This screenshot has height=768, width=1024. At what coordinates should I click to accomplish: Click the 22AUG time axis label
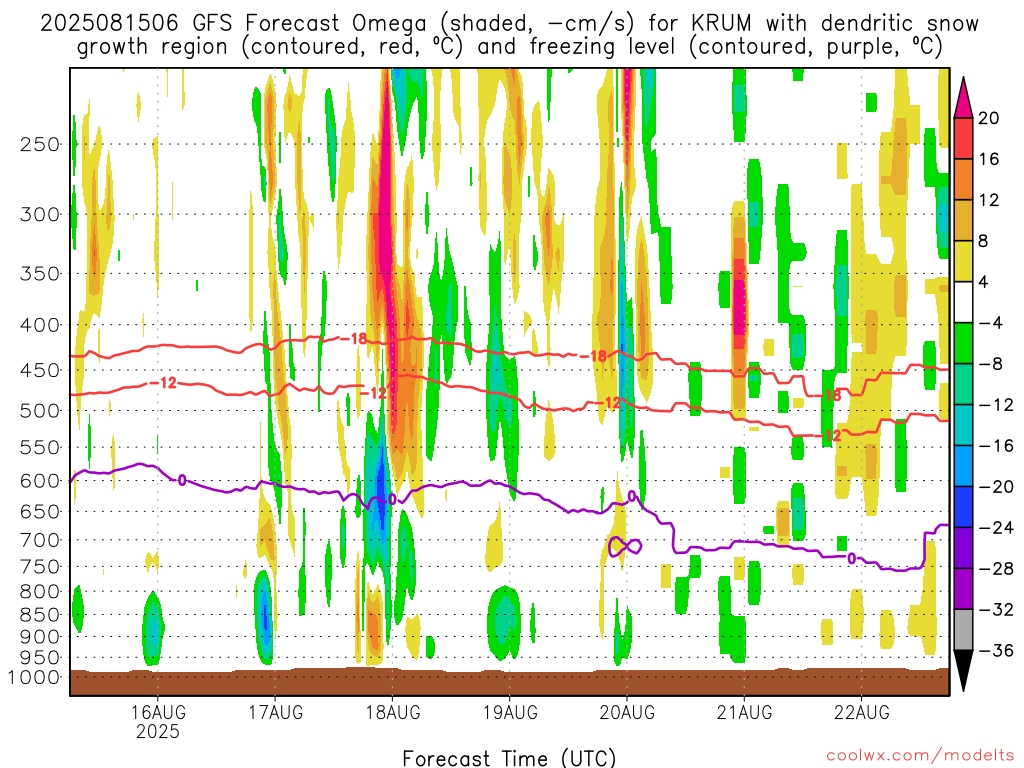[x=861, y=712]
